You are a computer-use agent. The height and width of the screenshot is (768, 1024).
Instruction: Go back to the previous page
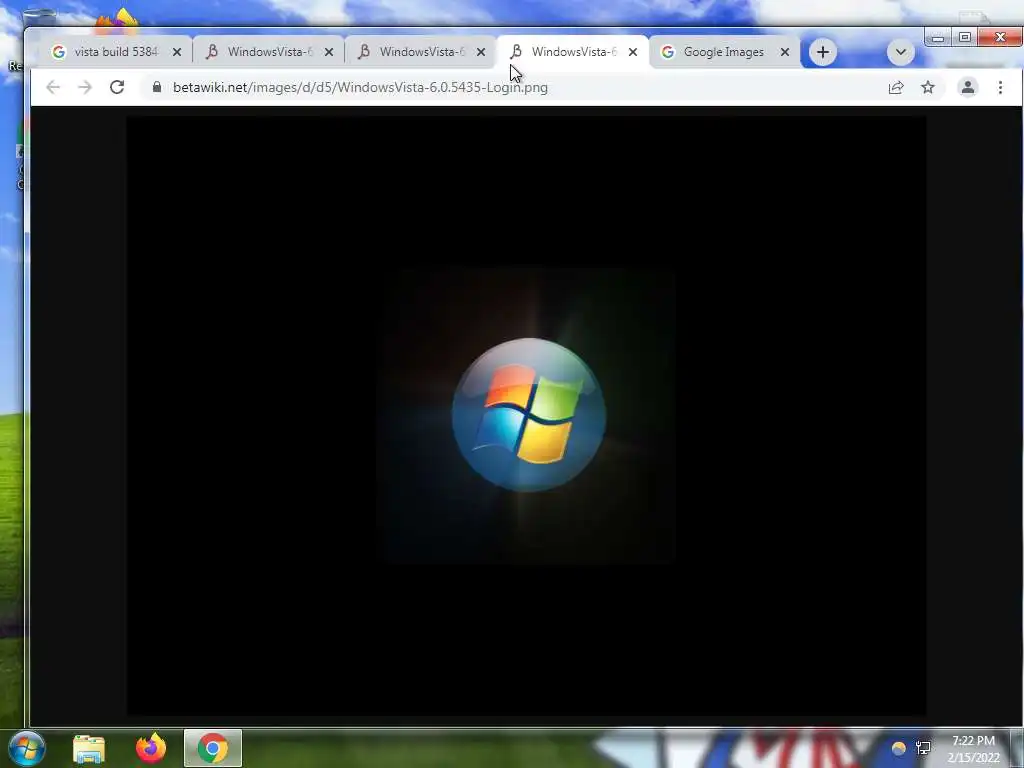pos(53,87)
